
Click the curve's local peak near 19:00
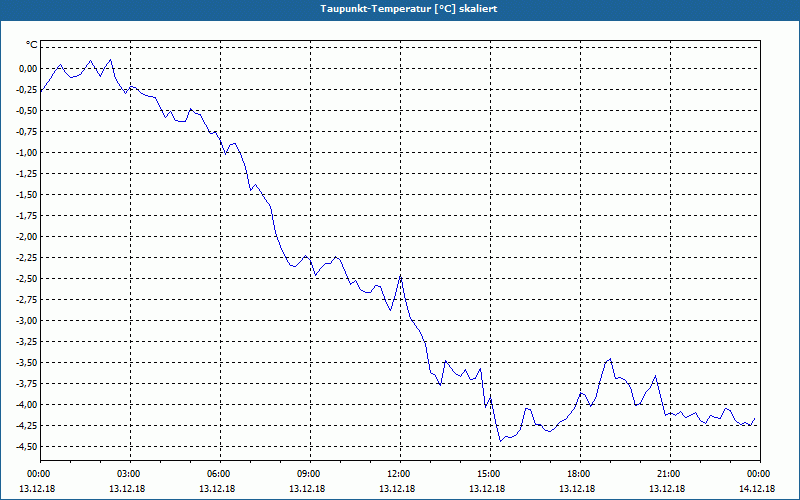[610, 359]
